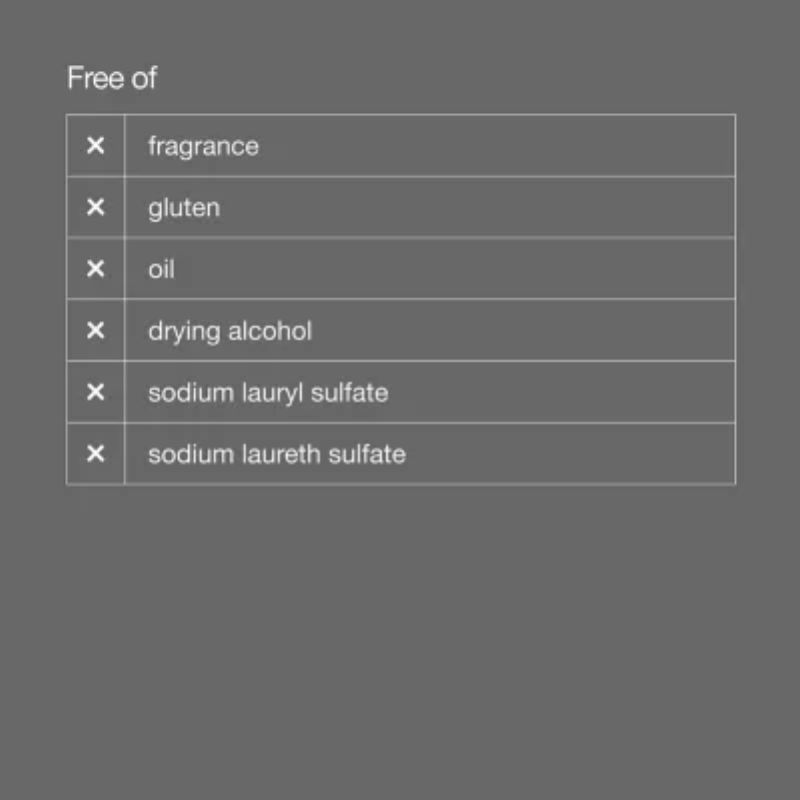Select the sodium laureth sulfate text

pos(277,454)
